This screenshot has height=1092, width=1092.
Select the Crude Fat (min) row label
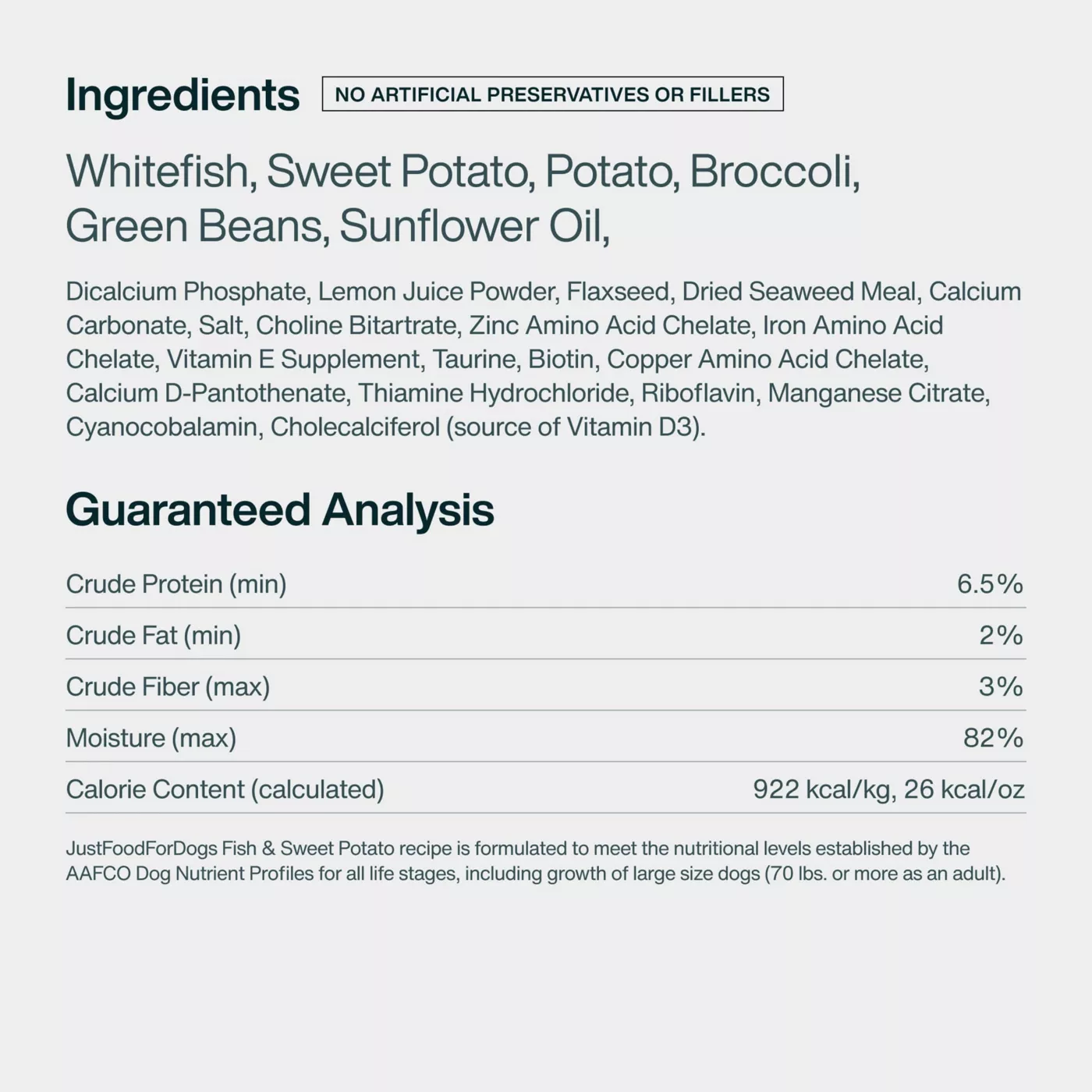(154, 635)
